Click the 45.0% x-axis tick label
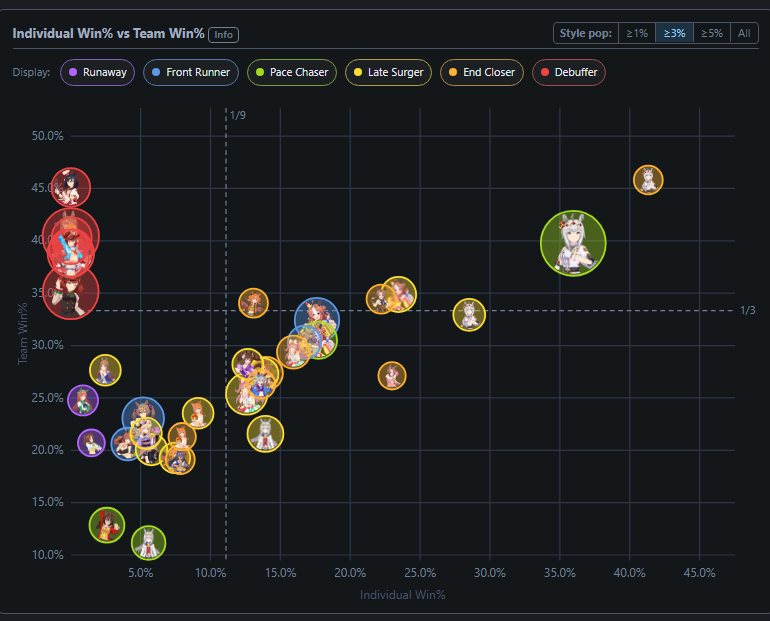770x621 pixels. coord(699,573)
